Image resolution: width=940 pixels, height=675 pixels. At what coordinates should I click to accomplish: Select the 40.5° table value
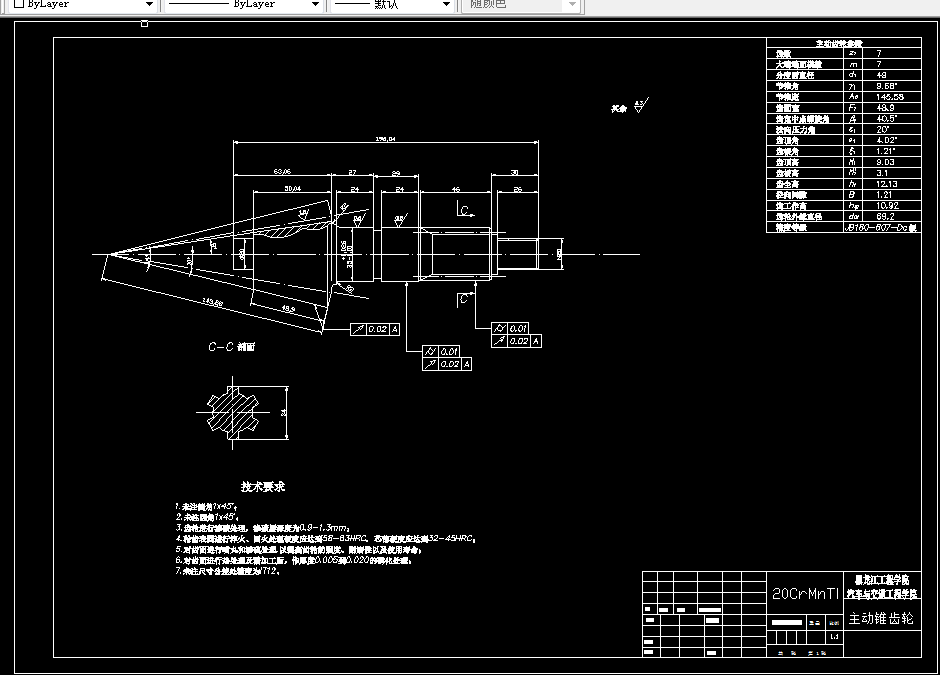pos(887,119)
